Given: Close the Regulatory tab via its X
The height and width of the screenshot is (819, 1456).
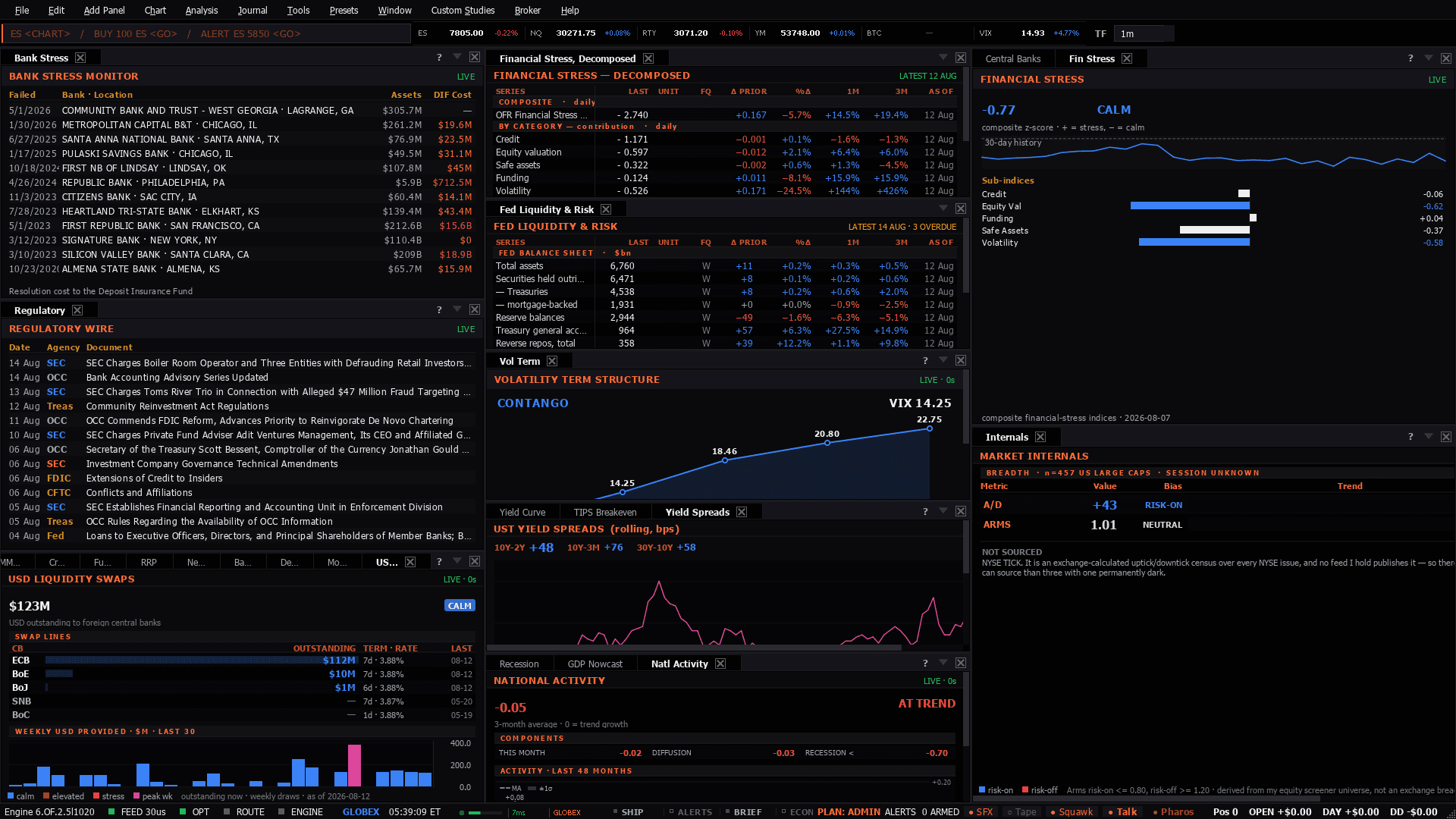Looking at the screenshot, I should click(77, 310).
